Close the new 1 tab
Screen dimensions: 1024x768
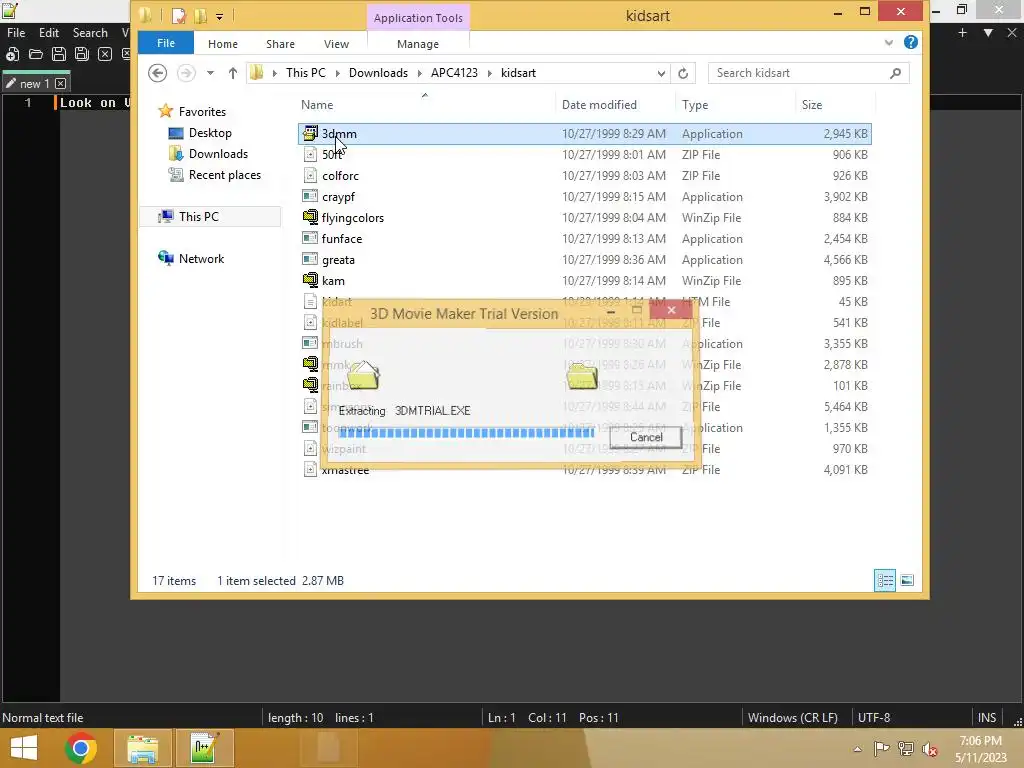click(x=61, y=84)
